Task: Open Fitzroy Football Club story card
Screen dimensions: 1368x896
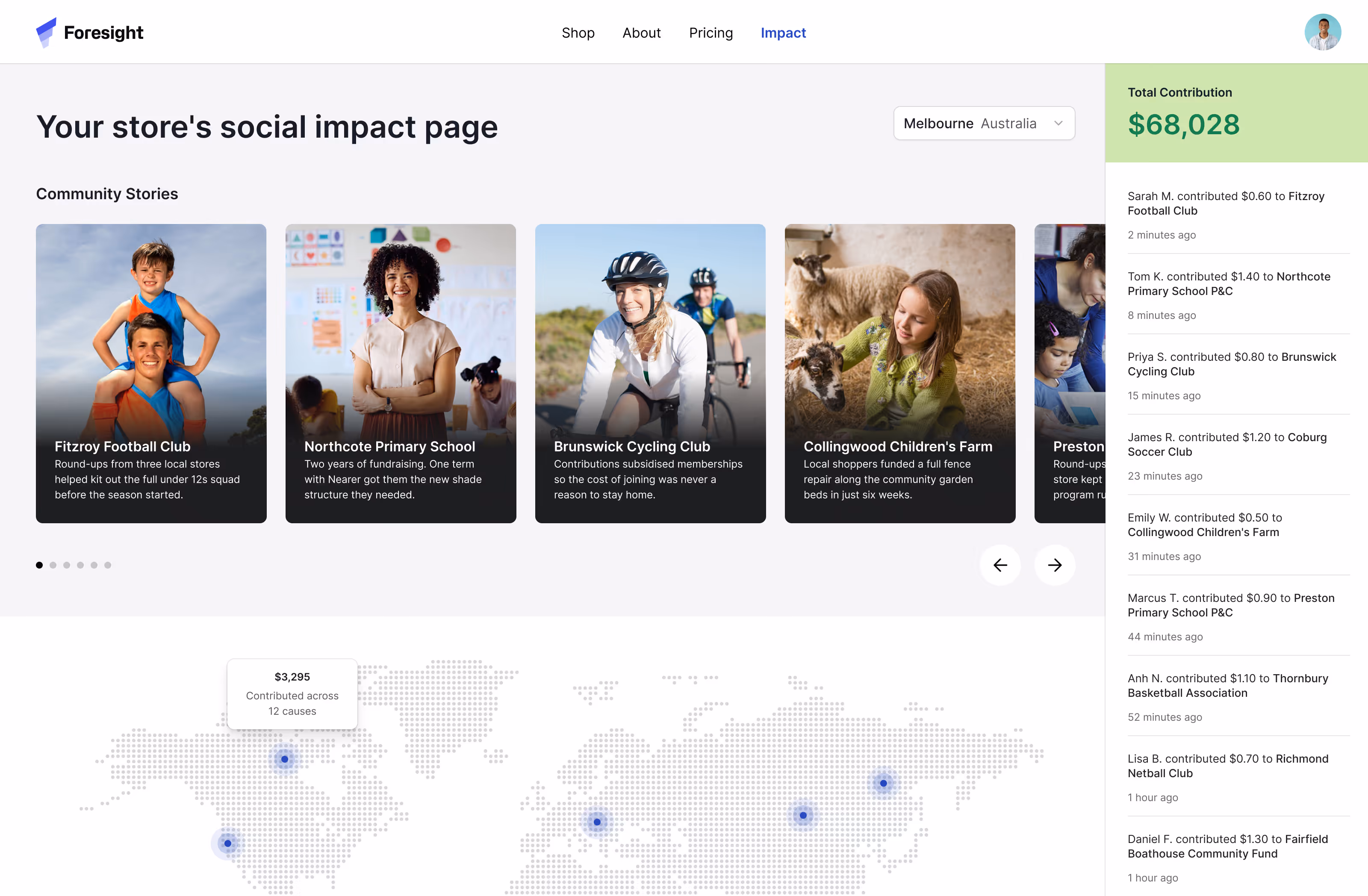Action: point(151,373)
